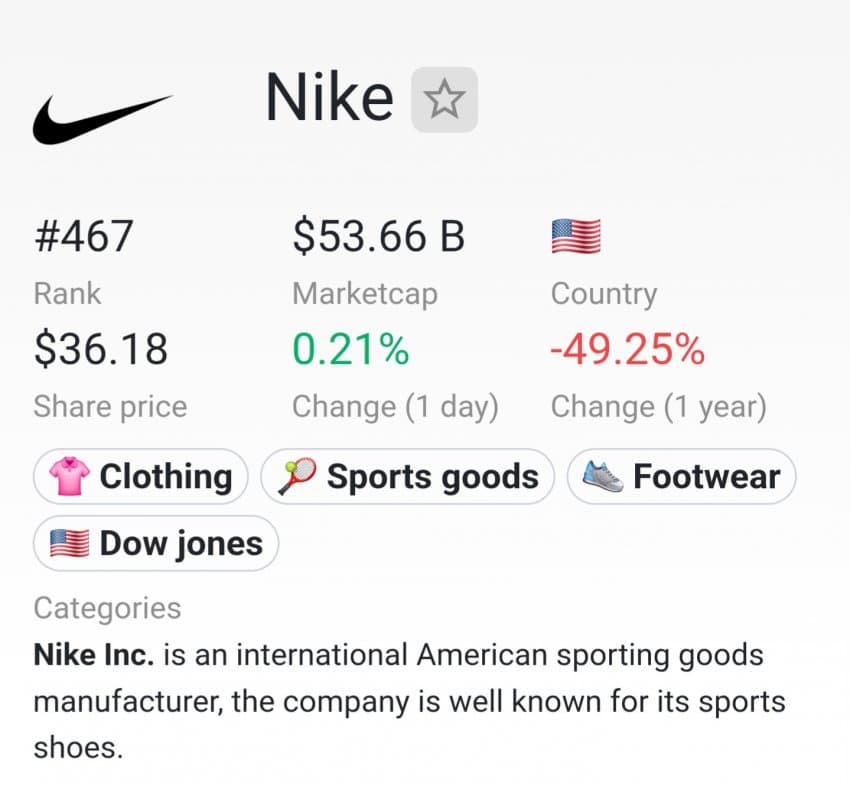Screen dimensions: 850x785
Task: Click the Marketcap label
Action: [x=365, y=294]
